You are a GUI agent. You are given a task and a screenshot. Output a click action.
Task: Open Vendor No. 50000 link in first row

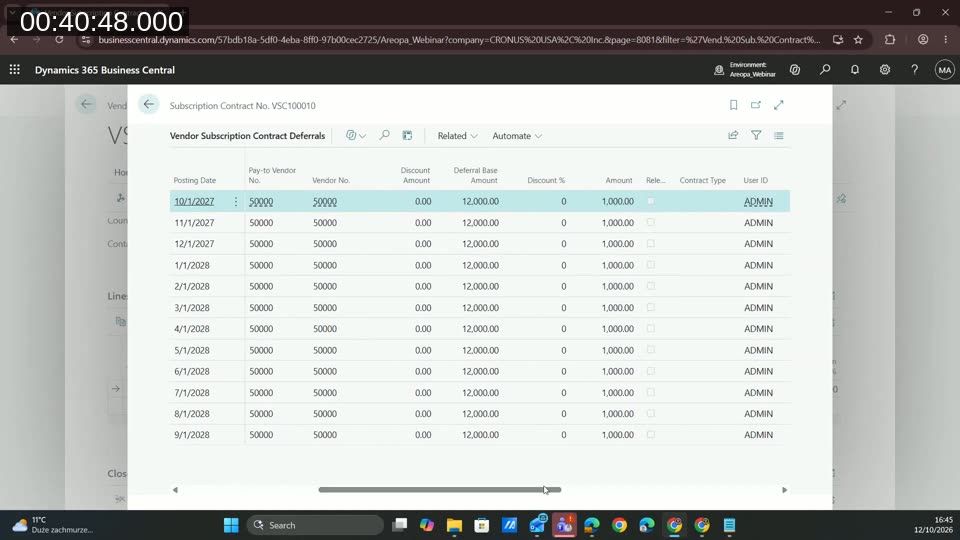324,201
